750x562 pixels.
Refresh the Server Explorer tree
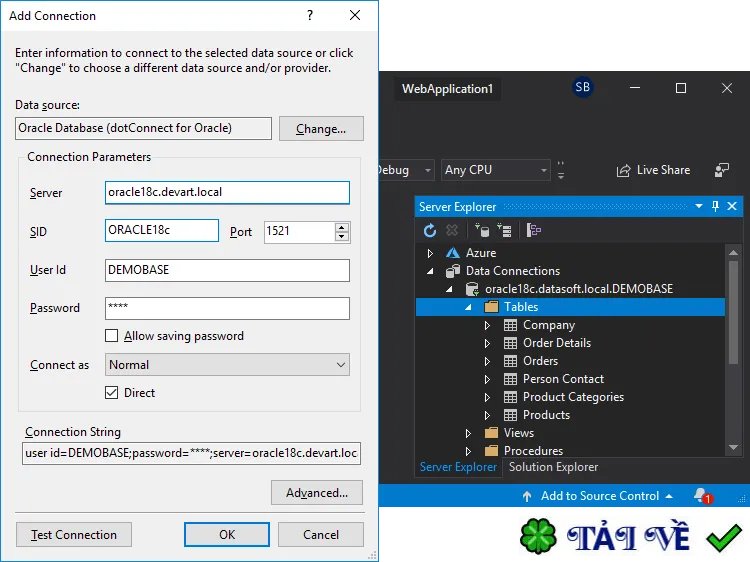point(430,231)
